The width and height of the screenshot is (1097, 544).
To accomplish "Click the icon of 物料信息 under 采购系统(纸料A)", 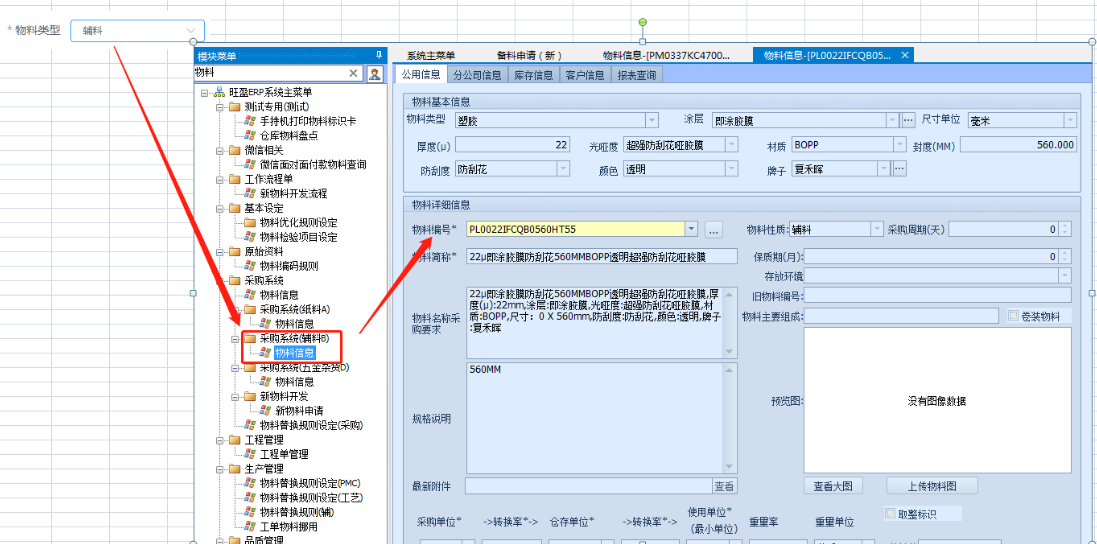I will [x=265, y=324].
